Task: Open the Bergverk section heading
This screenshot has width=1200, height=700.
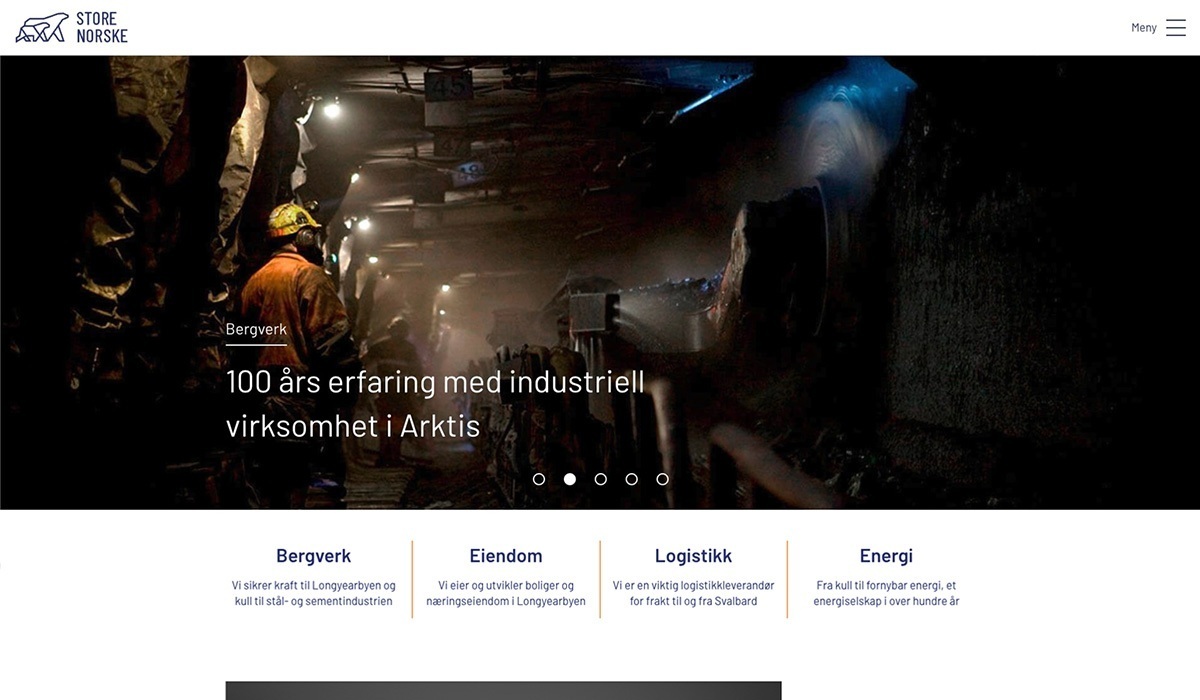Action: pyautogui.click(x=314, y=556)
